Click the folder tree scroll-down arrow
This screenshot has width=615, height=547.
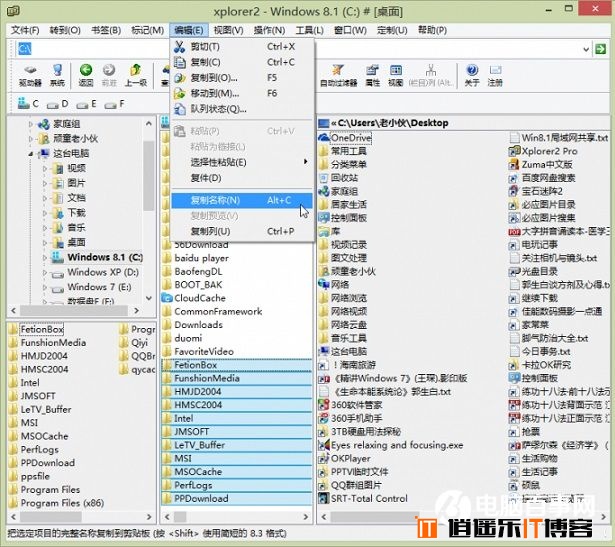[x=149, y=298]
